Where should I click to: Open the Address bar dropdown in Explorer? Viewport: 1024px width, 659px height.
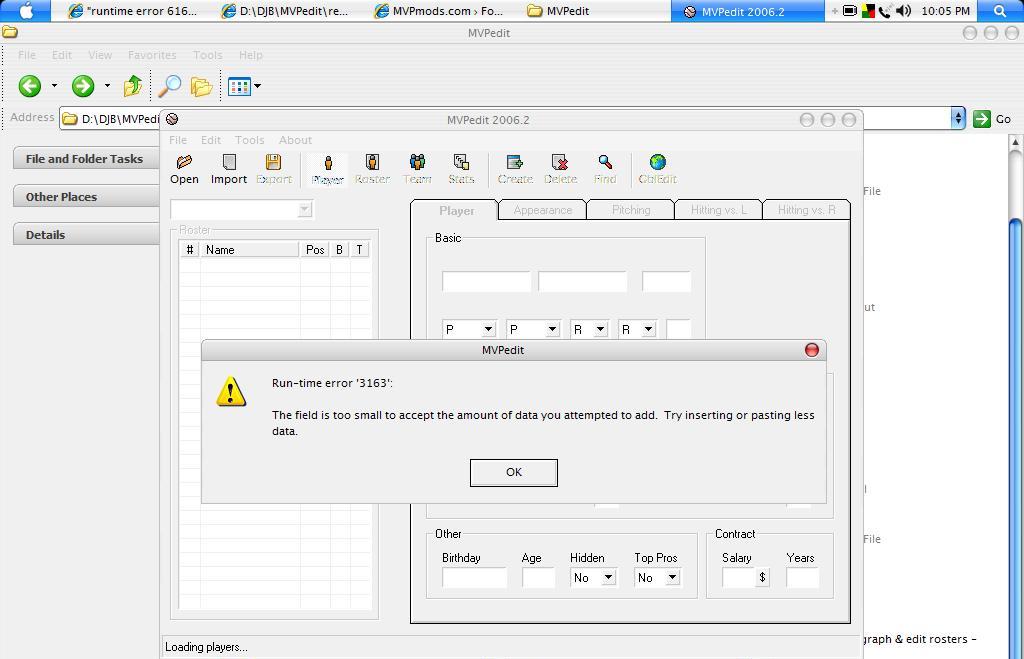coord(958,118)
